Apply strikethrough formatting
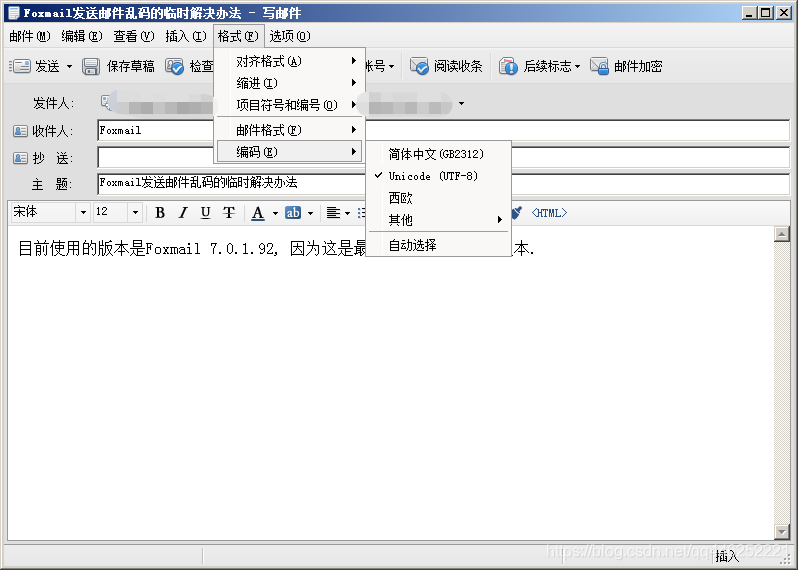Screen dimensions: 798x570 (x=229, y=213)
